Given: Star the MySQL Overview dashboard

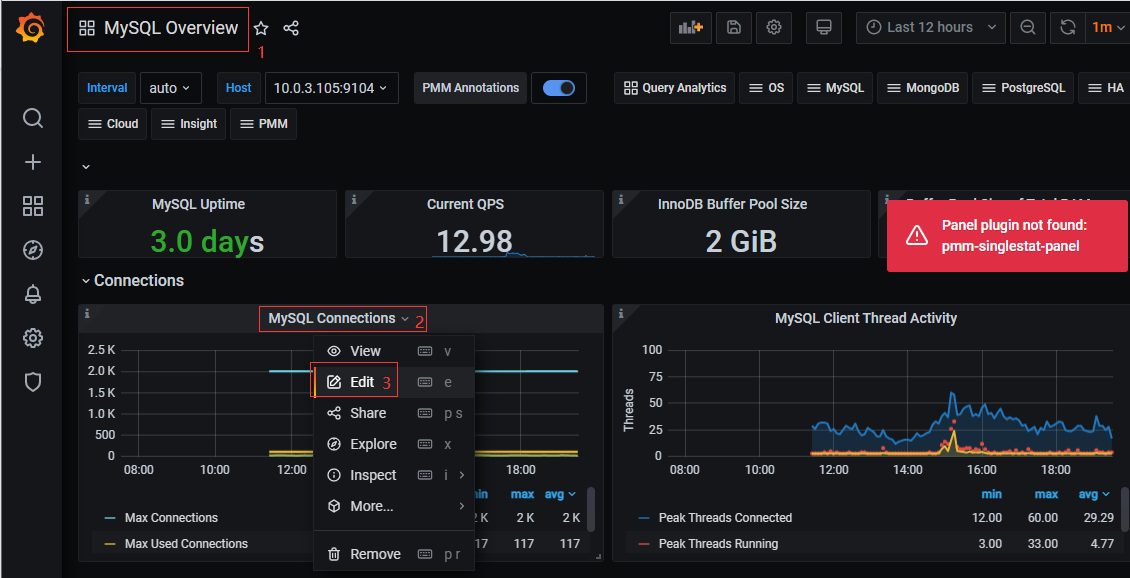Looking at the screenshot, I should (261, 28).
